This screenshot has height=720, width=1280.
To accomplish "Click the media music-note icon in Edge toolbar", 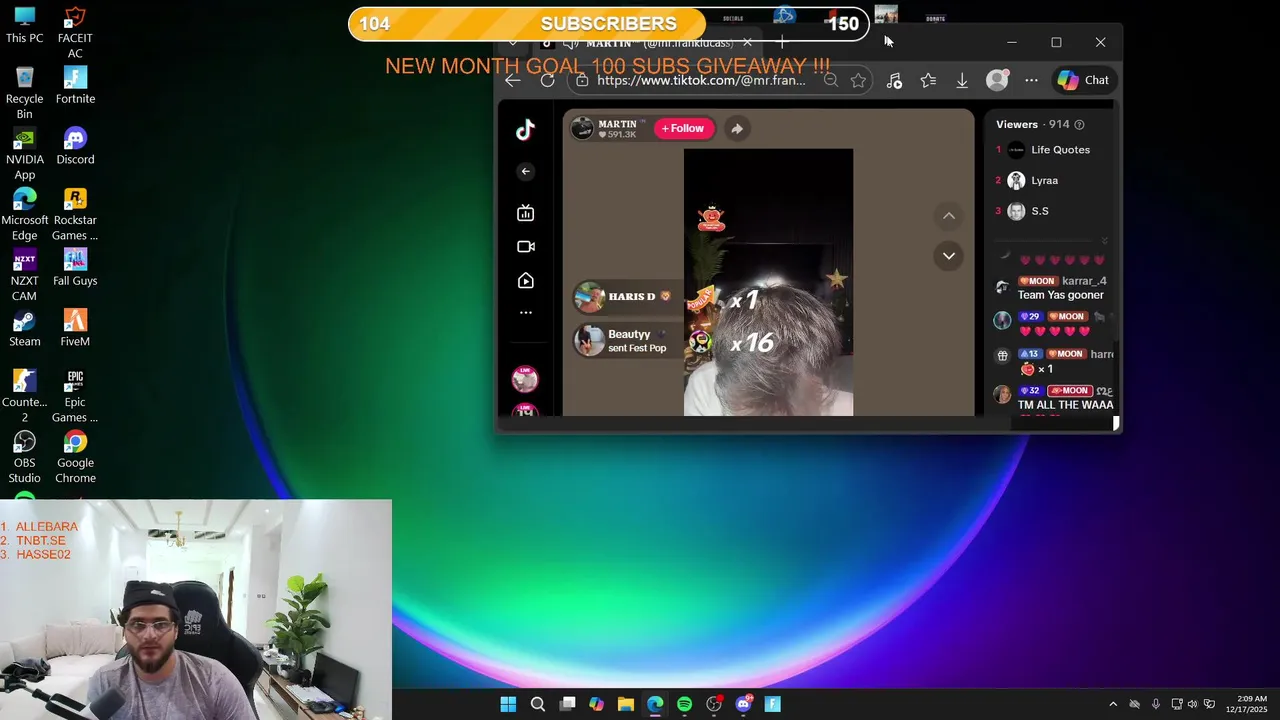I will point(894,80).
